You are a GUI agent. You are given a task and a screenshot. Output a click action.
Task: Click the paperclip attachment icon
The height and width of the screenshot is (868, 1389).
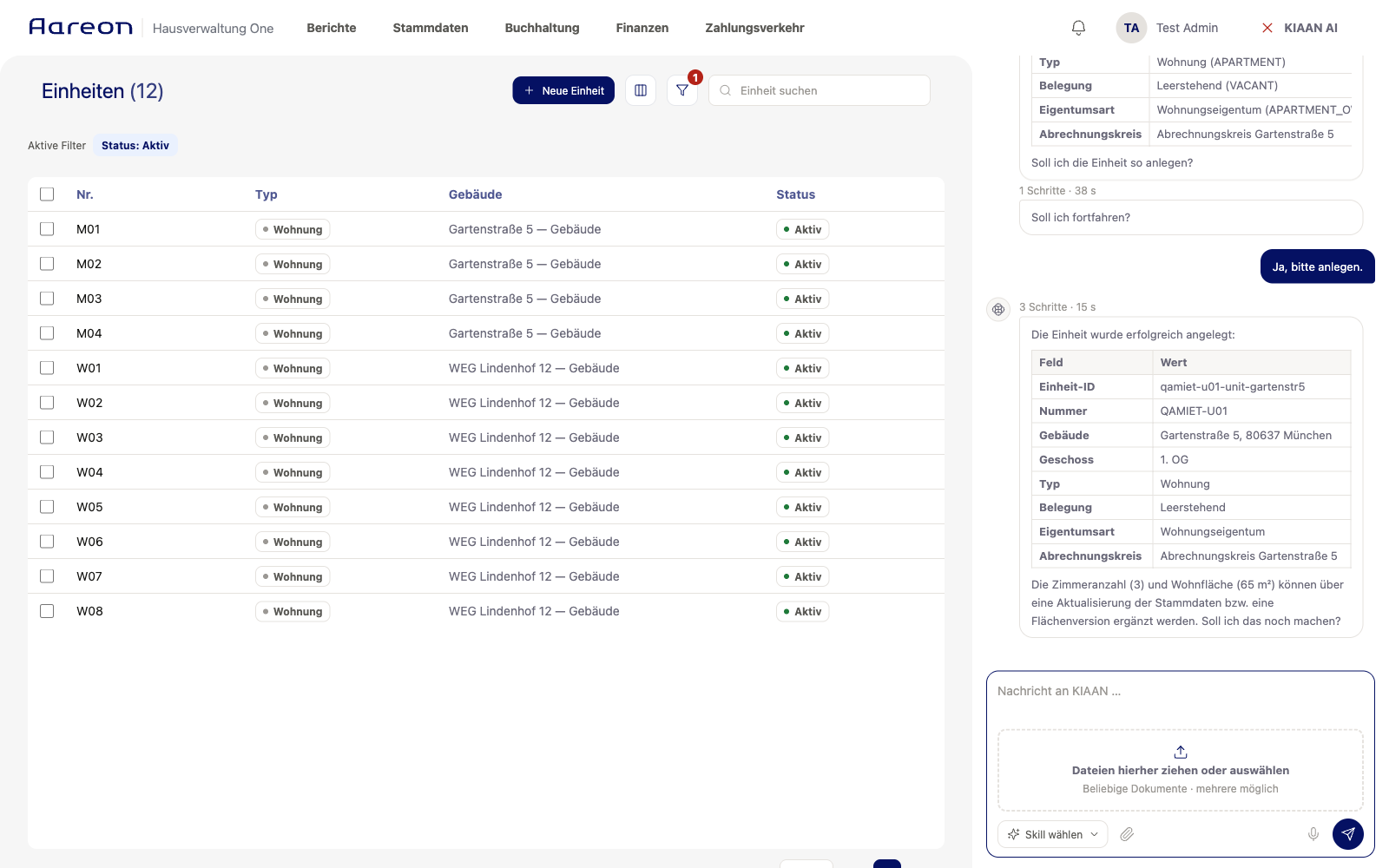point(1127,834)
